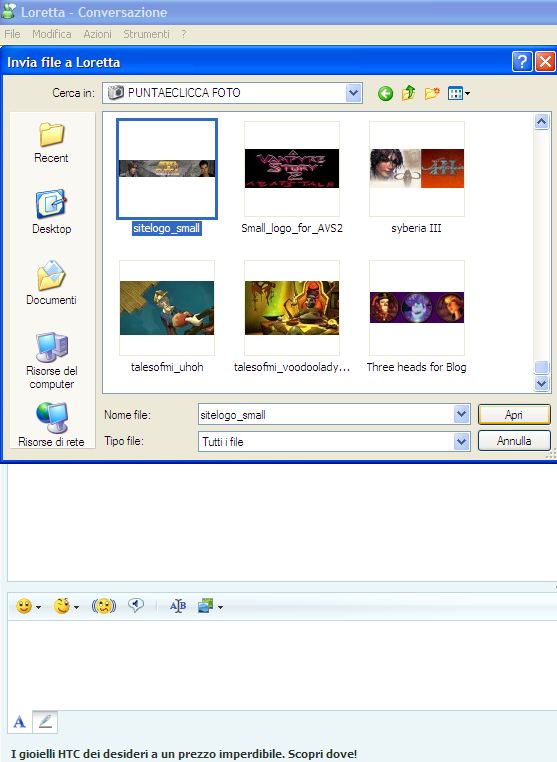The width and height of the screenshot is (557, 762).
Task: Click the message typing area
Action: pyautogui.click(x=282, y=664)
